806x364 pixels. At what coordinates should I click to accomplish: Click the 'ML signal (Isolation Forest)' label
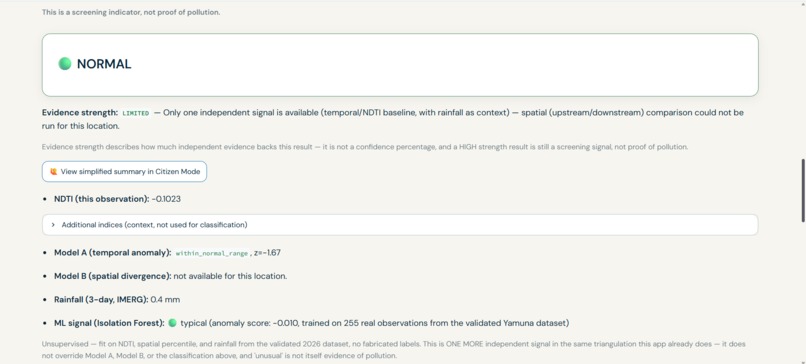[109, 323]
